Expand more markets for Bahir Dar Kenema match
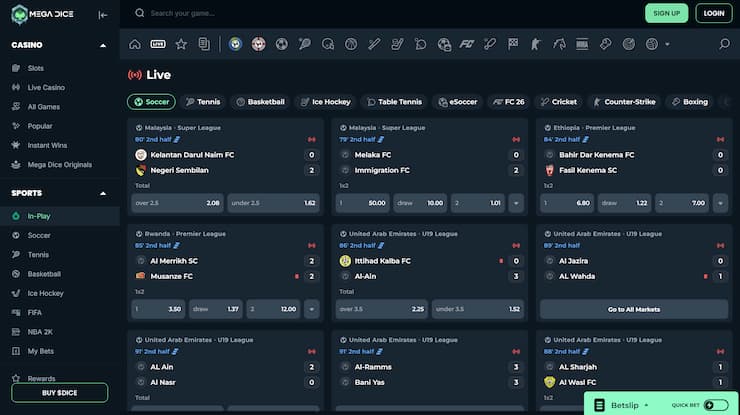This screenshot has width=740, height=415. (x=721, y=203)
